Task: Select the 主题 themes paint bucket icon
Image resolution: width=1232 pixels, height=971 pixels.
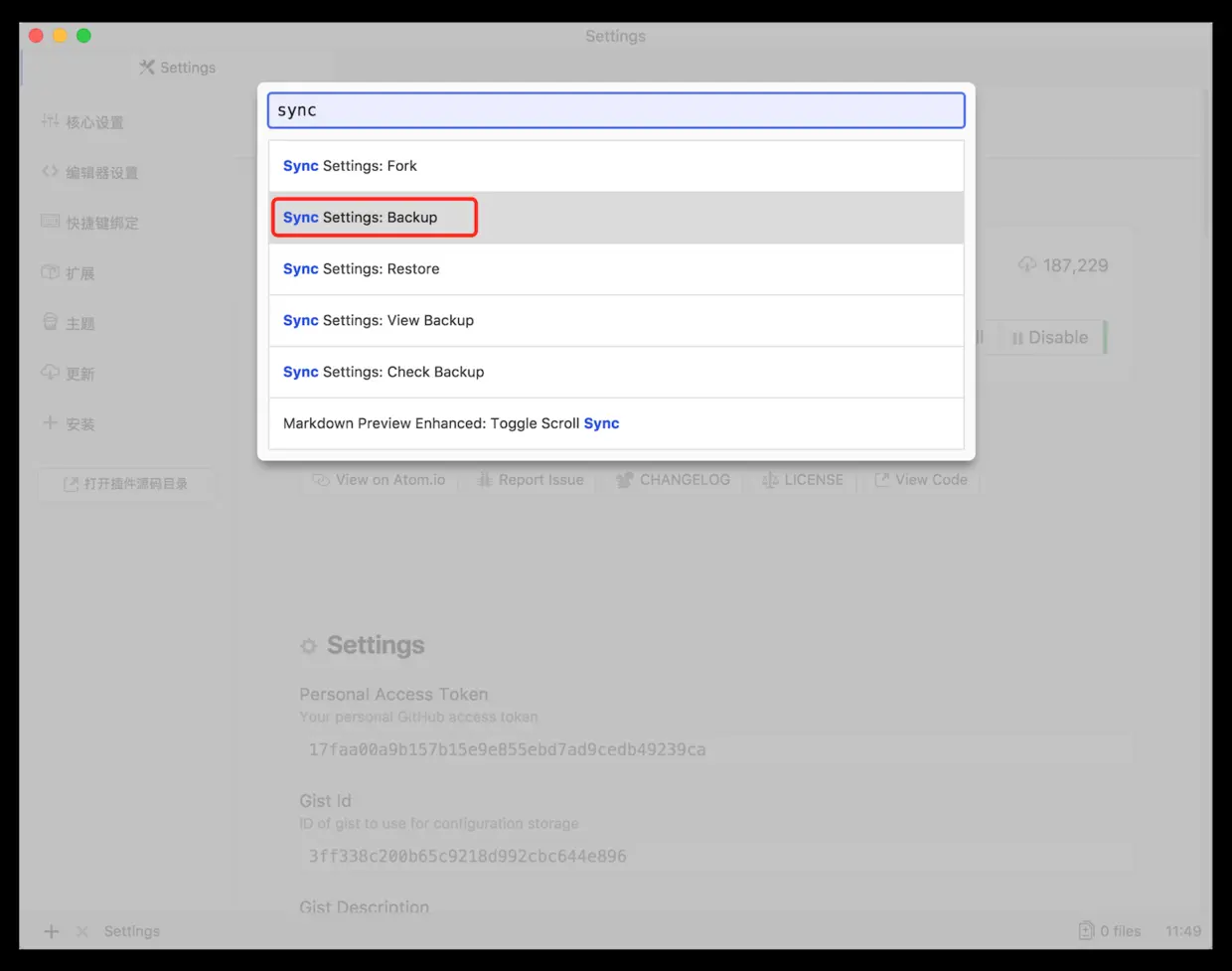Action: pyautogui.click(x=70, y=322)
